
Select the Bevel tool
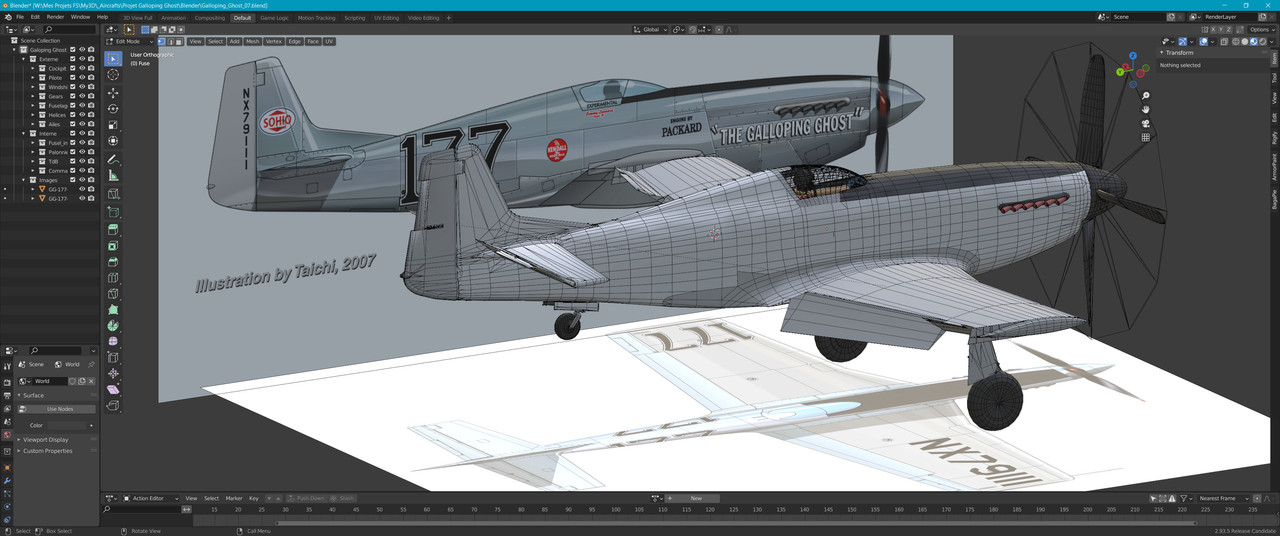click(x=113, y=262)
